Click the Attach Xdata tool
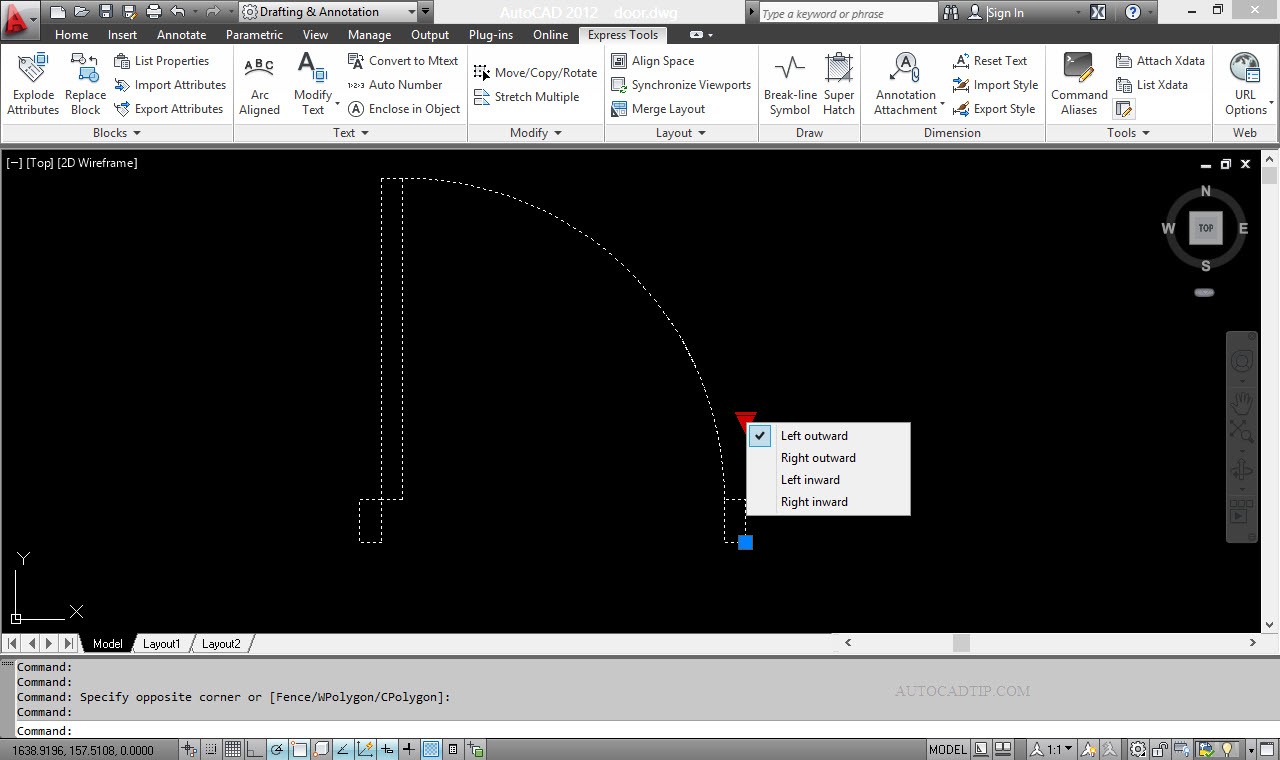 coord(1160,61)
